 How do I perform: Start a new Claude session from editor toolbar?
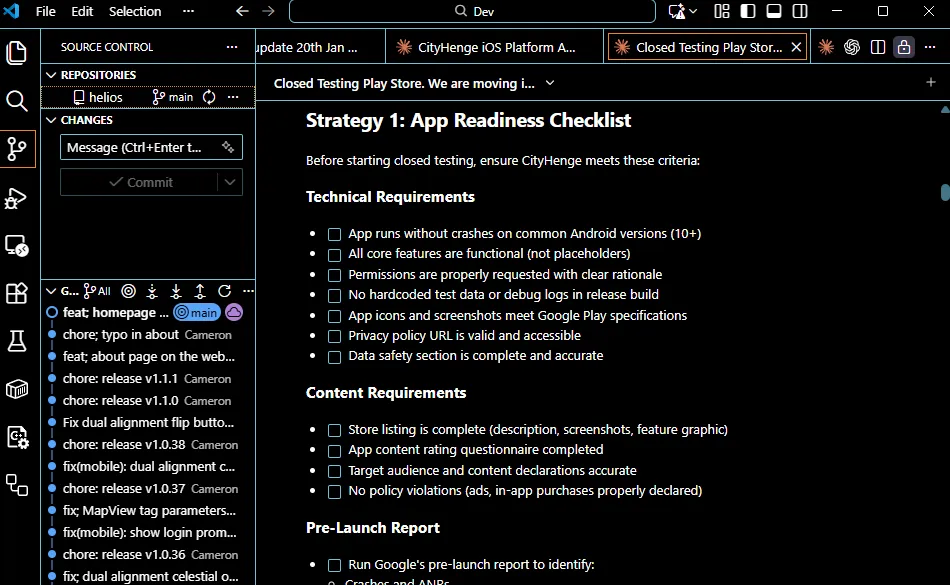[826, 47]
